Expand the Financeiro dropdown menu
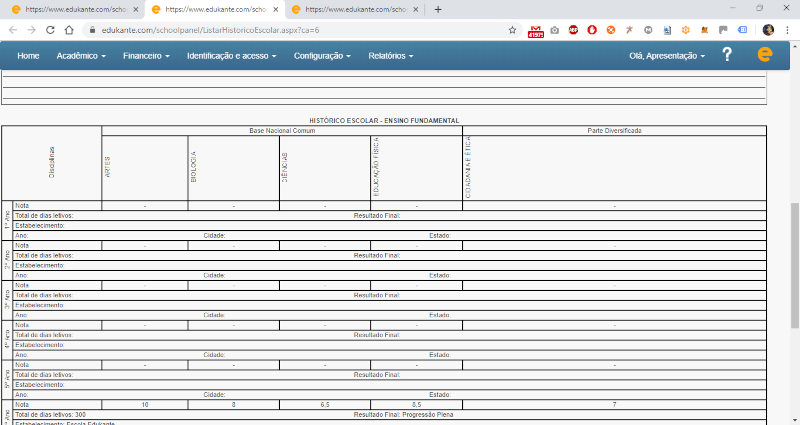Viewport: 800px width, 425px height. pos(146,56)
